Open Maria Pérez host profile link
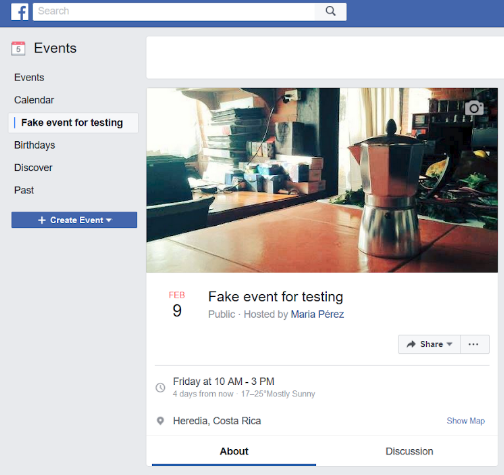 317,314
